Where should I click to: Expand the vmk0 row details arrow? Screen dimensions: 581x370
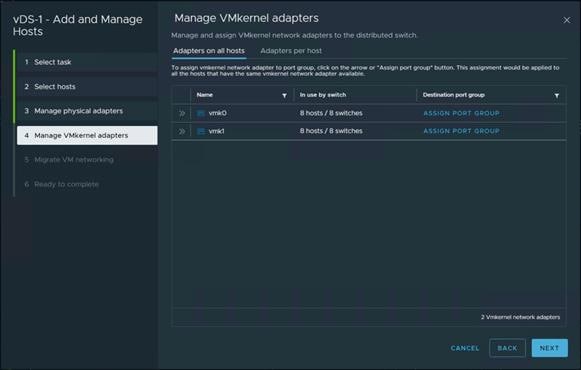pyautogui.click(x=182, y=113)
